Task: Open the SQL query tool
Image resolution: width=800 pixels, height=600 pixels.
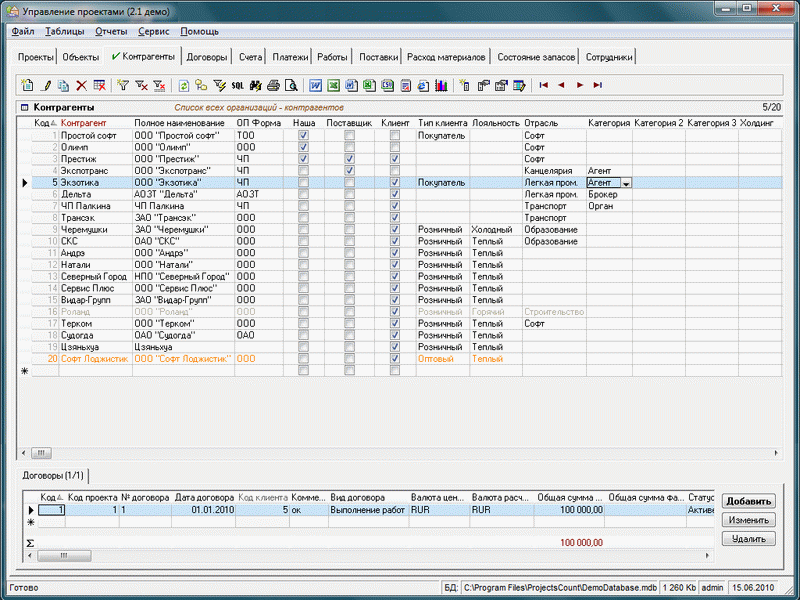Action: pyautogui.click(x=238, y=86)
